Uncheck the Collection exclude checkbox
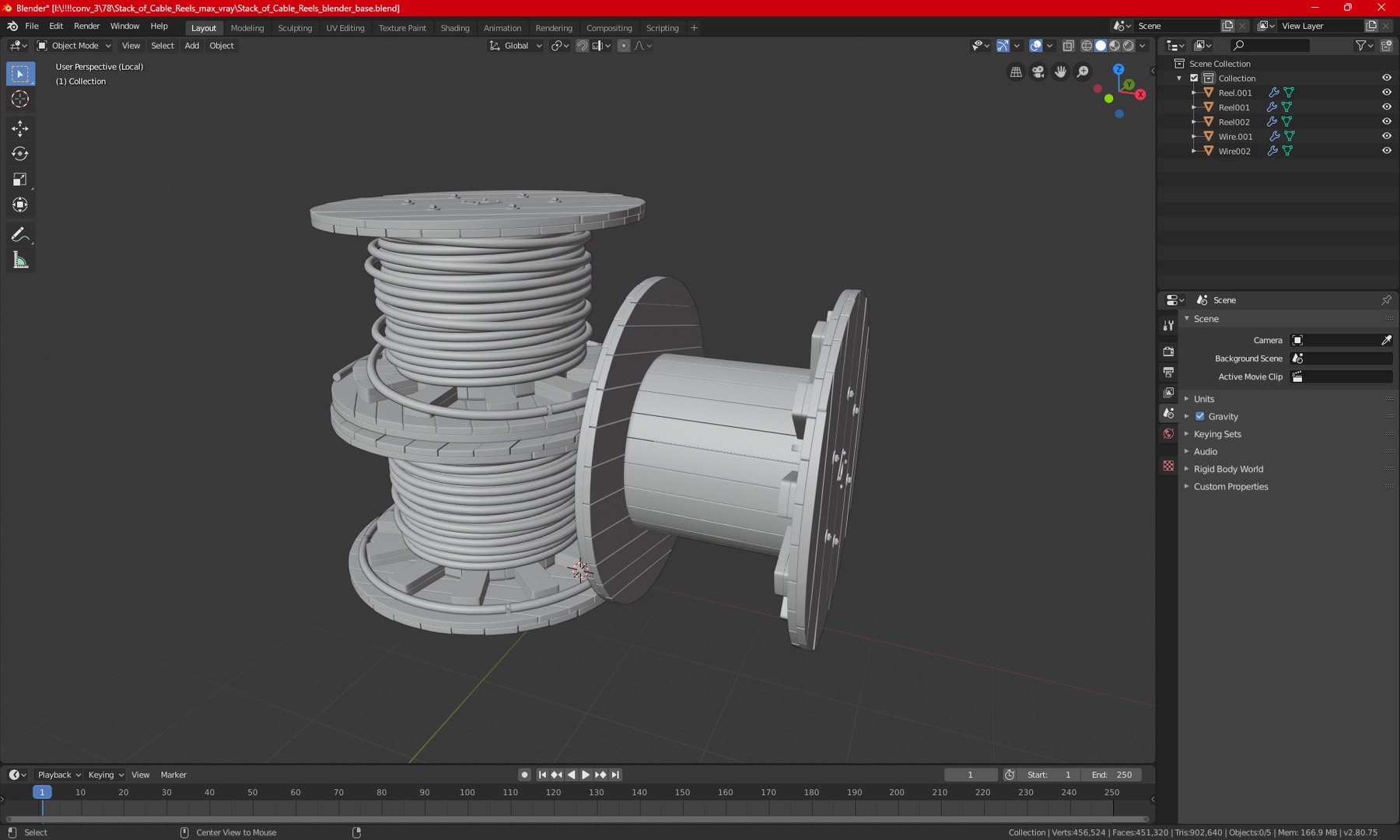The image size is (1400, 840). (x=1194, y=78)
